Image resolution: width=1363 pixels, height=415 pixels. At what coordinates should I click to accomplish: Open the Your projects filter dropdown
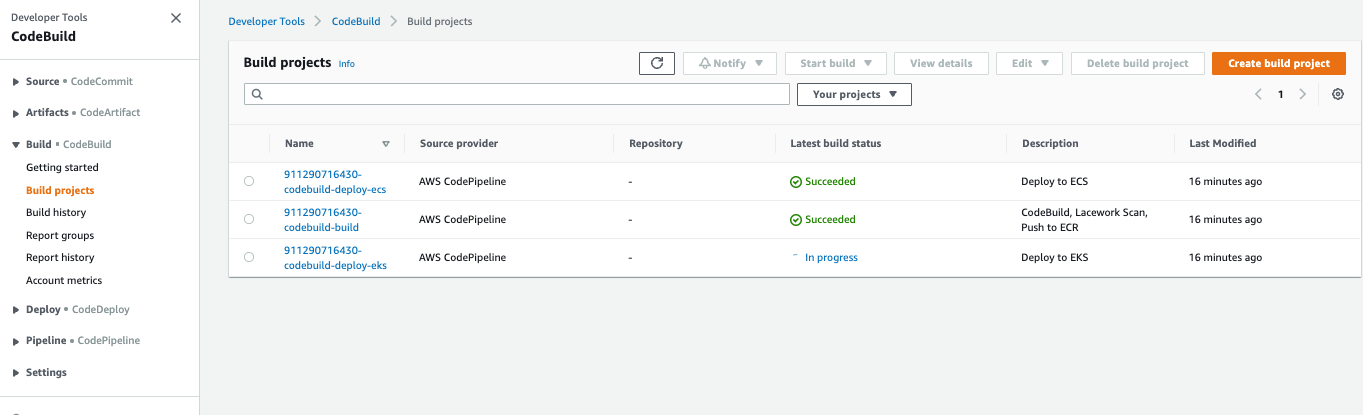(x=854, y=94)
